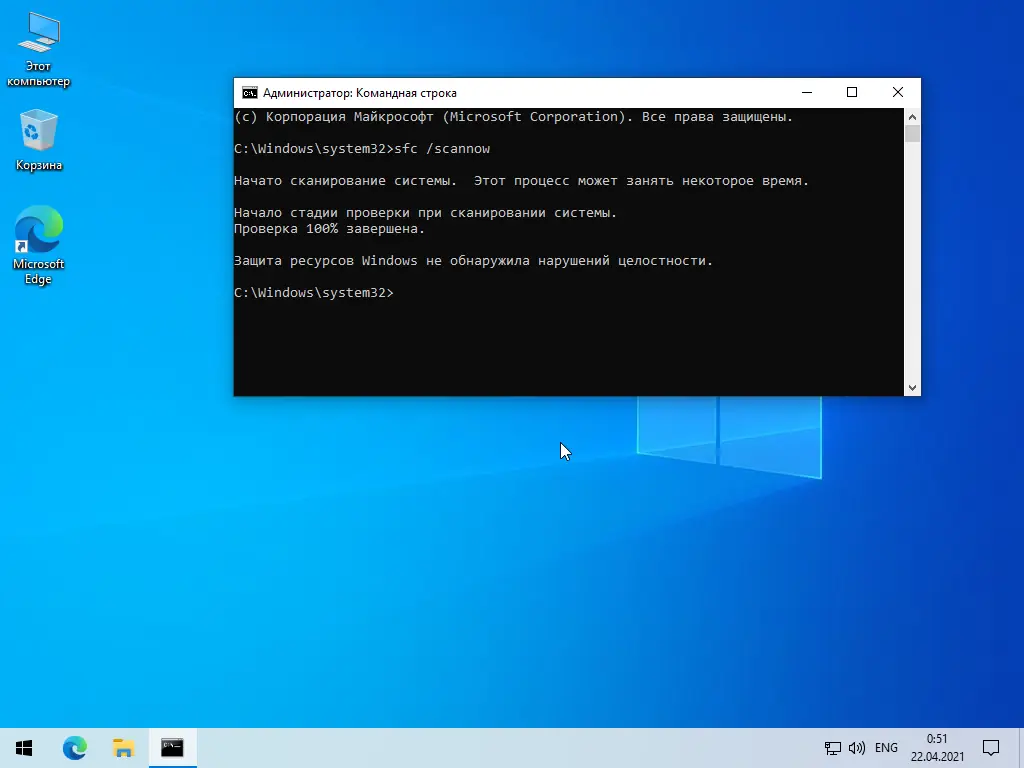Click the Command Prompt taskbar button
This screenshot has width=1024, height=768.
[x=172, y=748]
